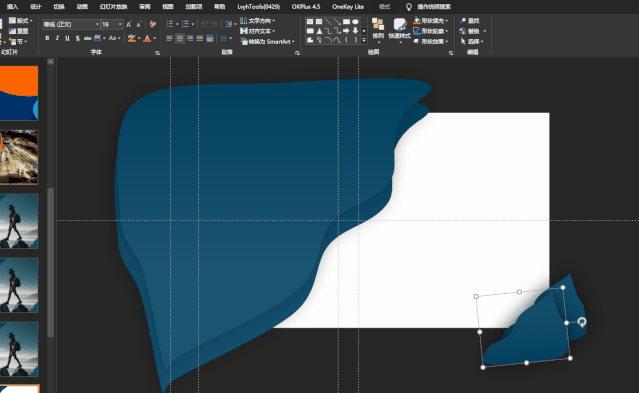
Task: Select the down arrow shape in gallery
Action: [355, 31]
